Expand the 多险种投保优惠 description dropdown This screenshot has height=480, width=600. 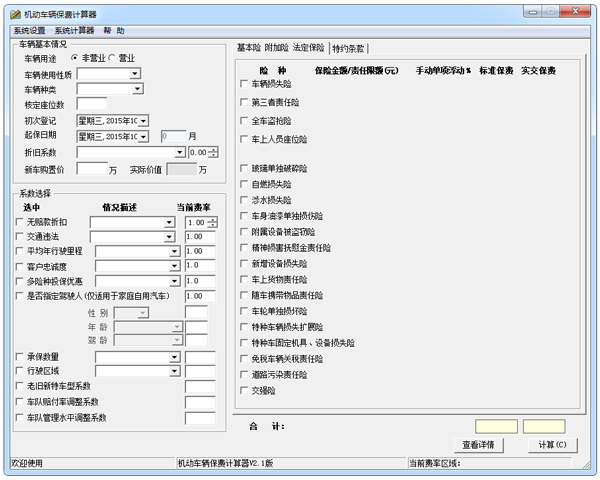point(174,281)
